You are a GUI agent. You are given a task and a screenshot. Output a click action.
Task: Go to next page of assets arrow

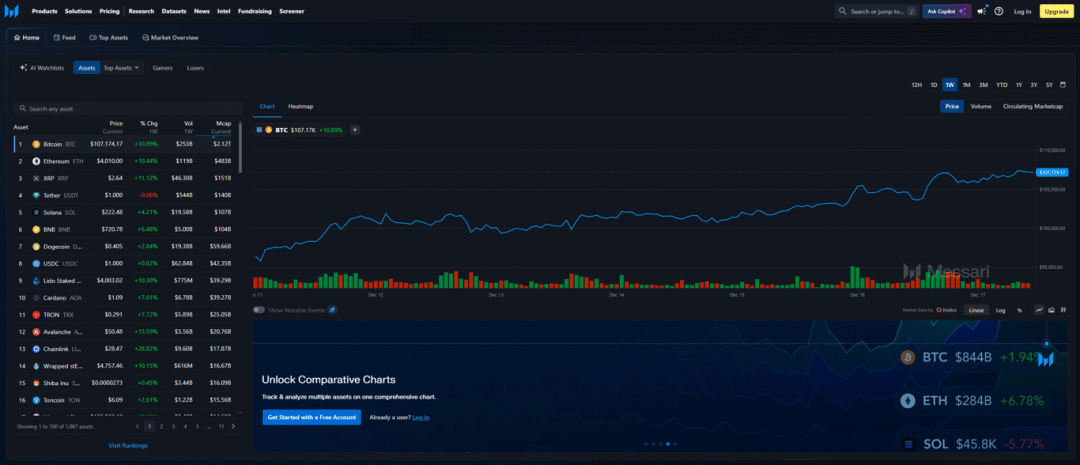(x=233, y=426)
